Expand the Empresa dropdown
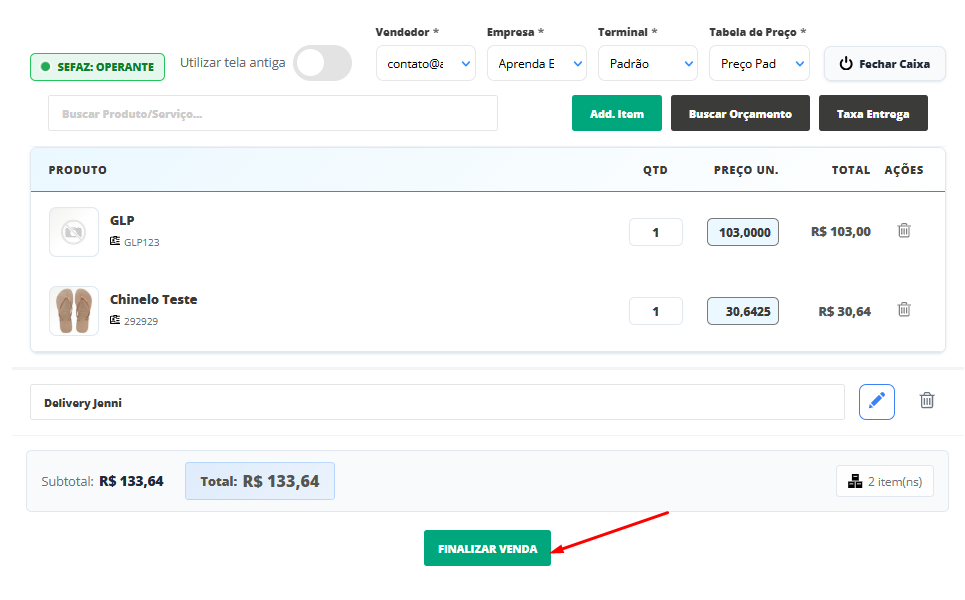Image resolution: width=965 pixels, height=600 pixels. pyautogui.click(x=536, y=64)
